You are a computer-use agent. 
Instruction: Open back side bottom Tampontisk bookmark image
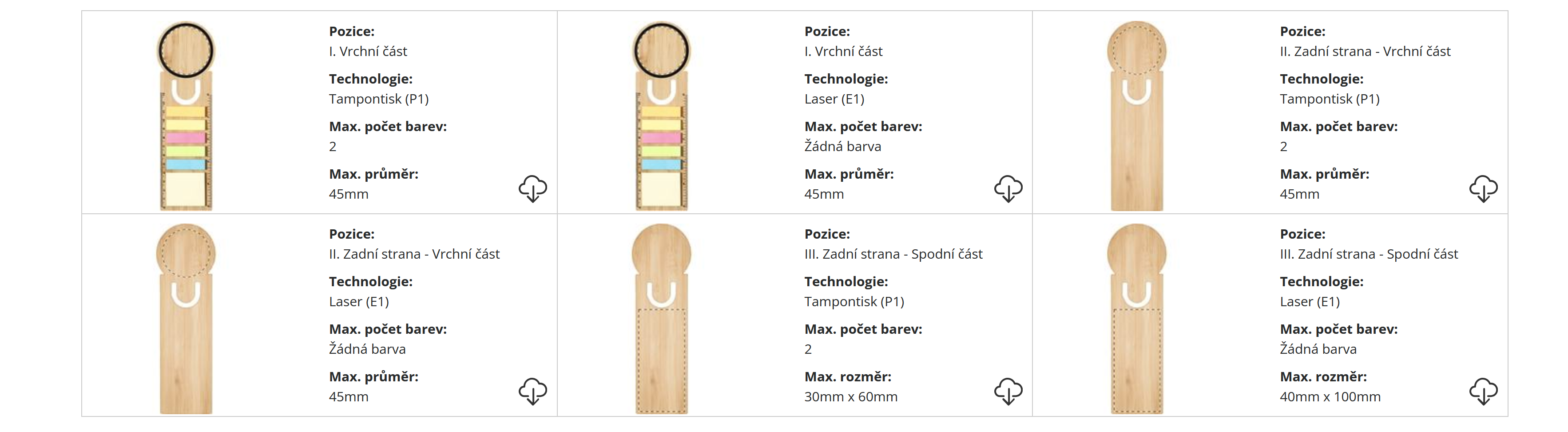coord(661,319)
